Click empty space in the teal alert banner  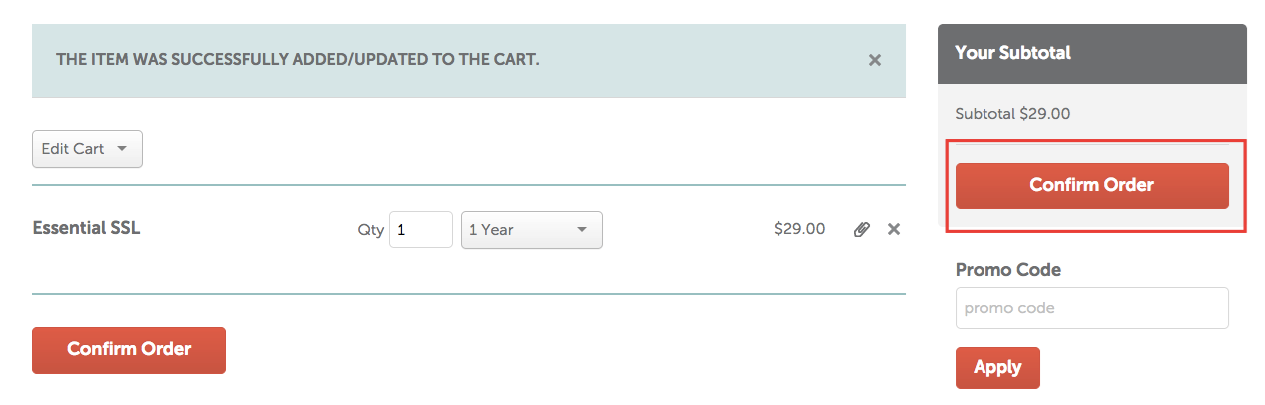[x=700, y=60]
